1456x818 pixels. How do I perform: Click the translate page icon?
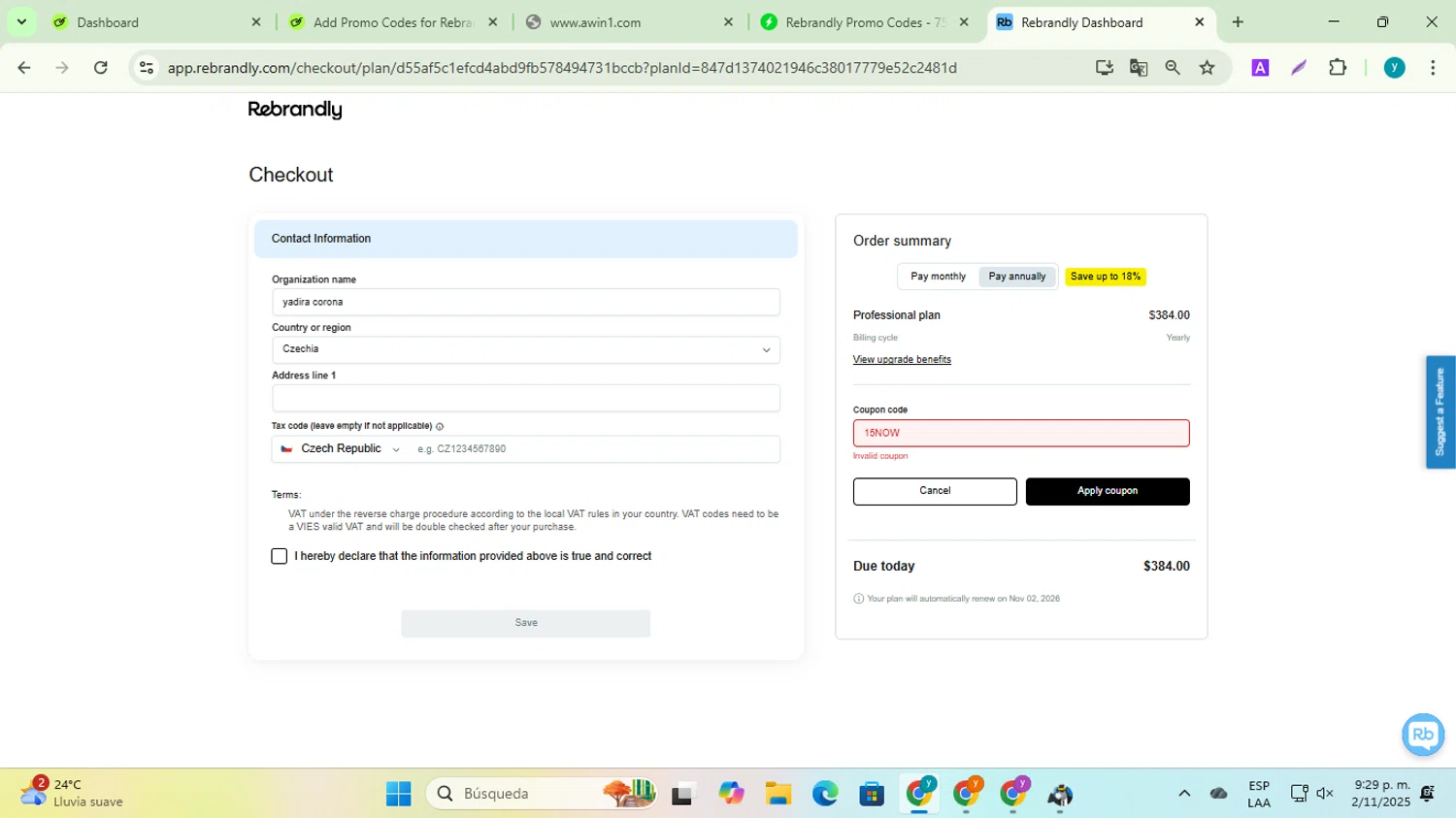click(x=1139, y=67)
